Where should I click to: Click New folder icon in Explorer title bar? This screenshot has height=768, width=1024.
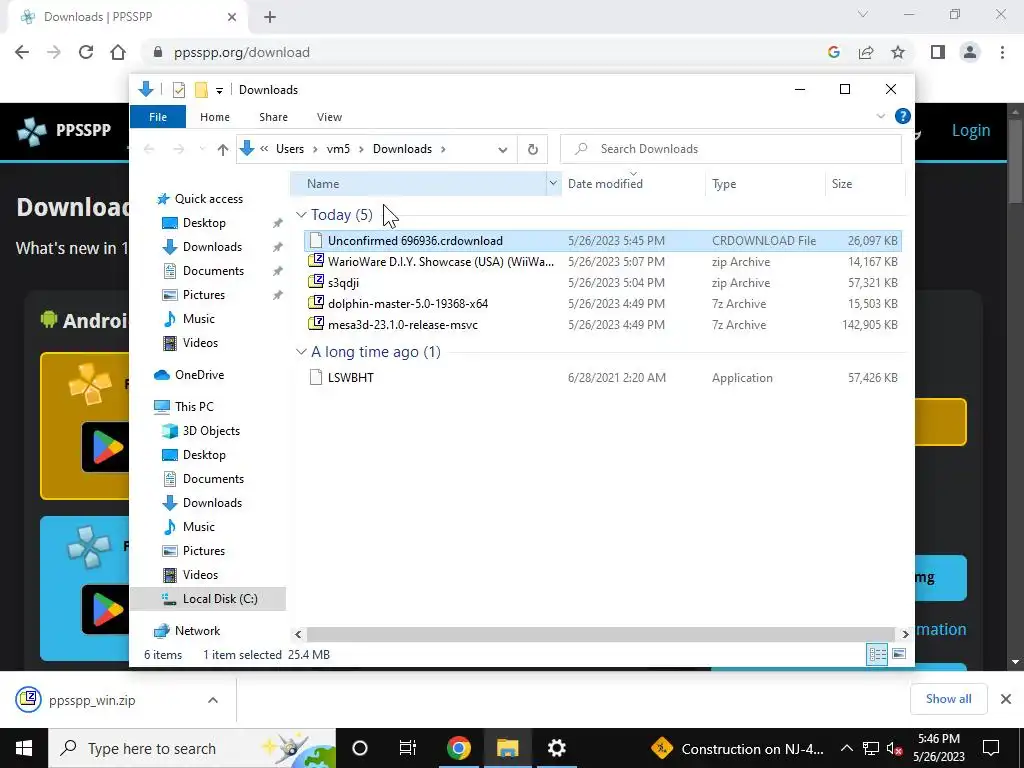201,89
